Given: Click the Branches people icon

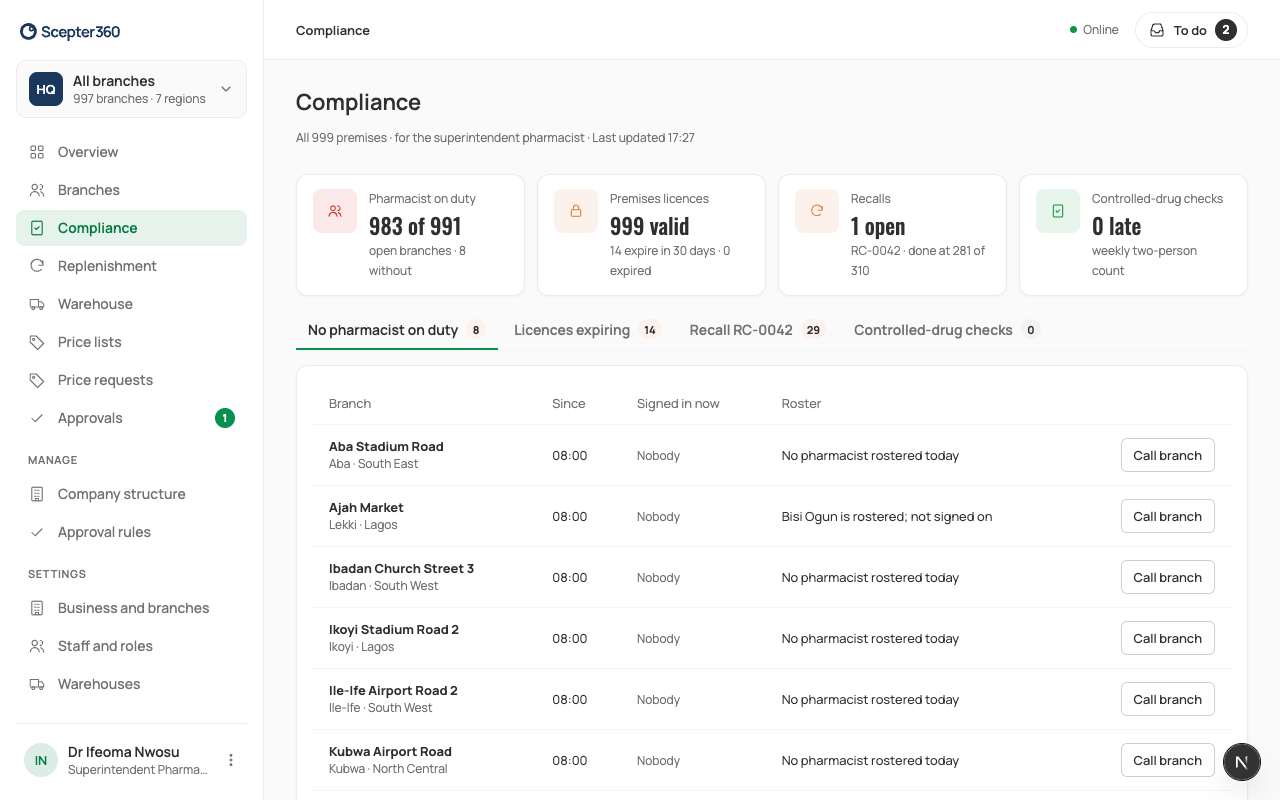Looking at the screenshot, I should (37, 190).
